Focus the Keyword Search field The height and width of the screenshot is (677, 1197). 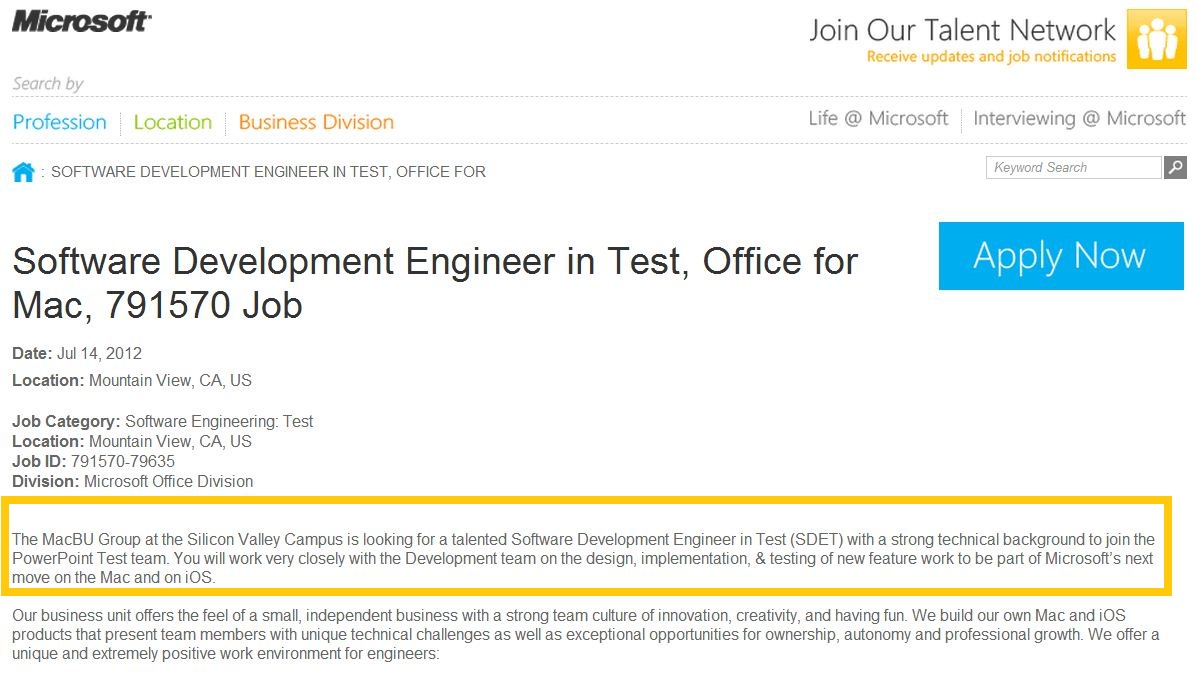(x=1072, y=168)
